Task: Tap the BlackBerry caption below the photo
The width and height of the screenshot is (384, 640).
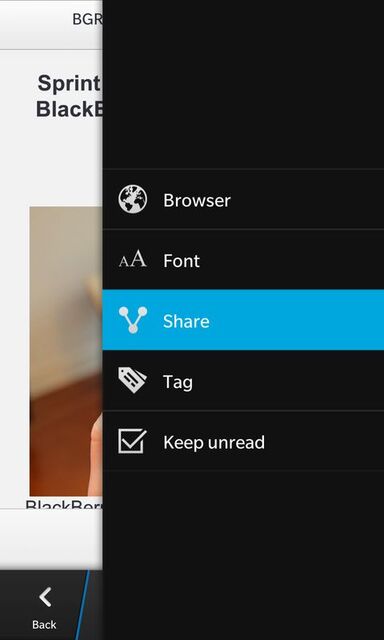Action: pos(64,505)
